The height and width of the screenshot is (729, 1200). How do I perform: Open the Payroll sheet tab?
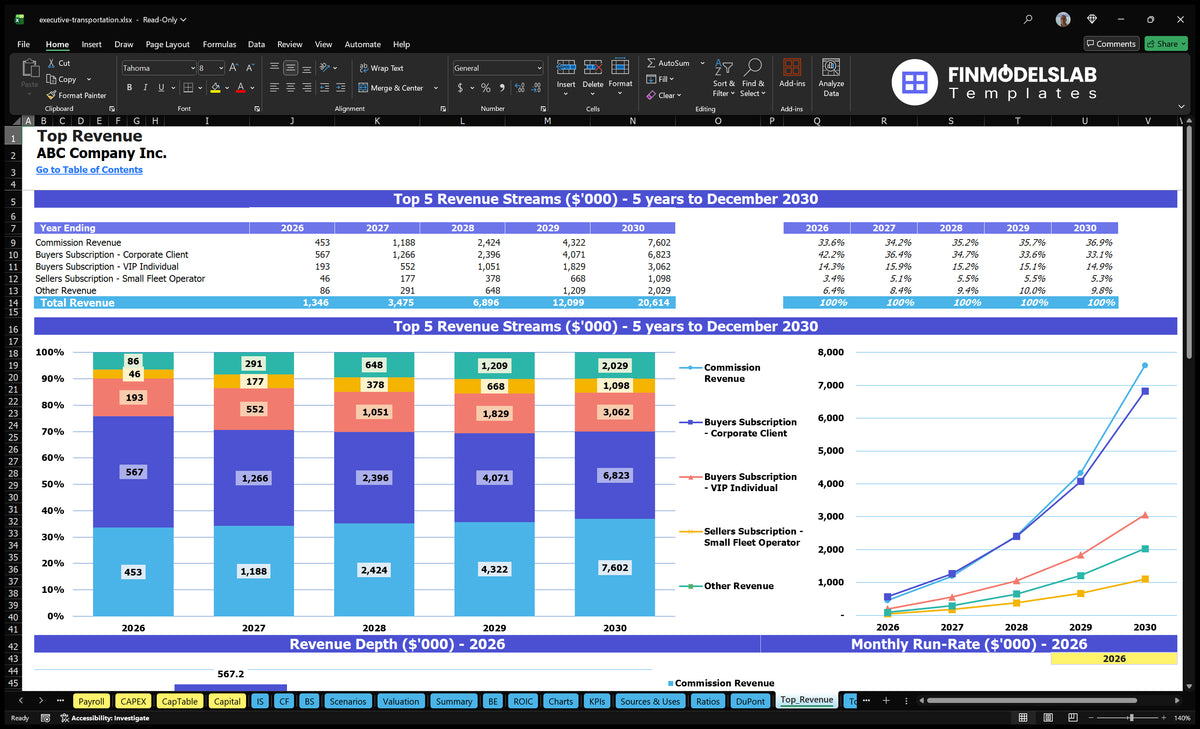point(92,701)
